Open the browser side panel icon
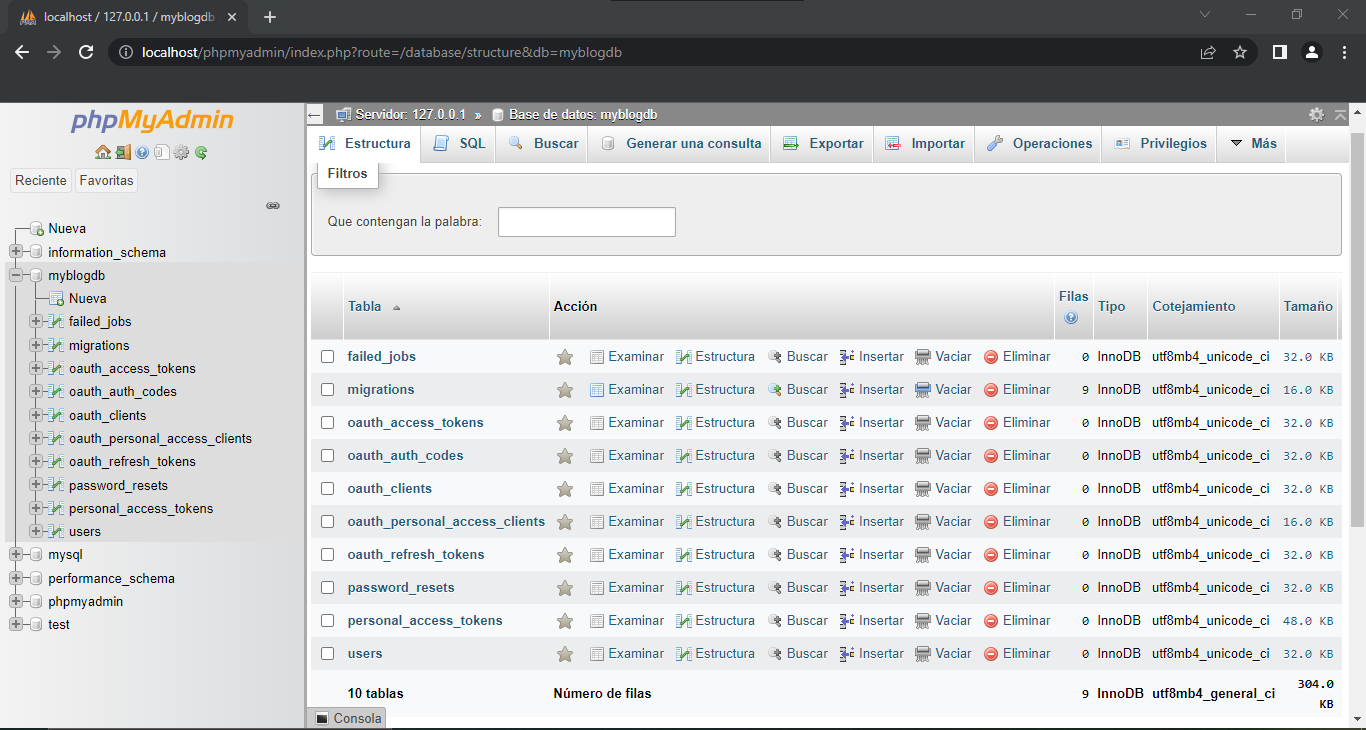 pyautogui.click(x=1280, y=52)
